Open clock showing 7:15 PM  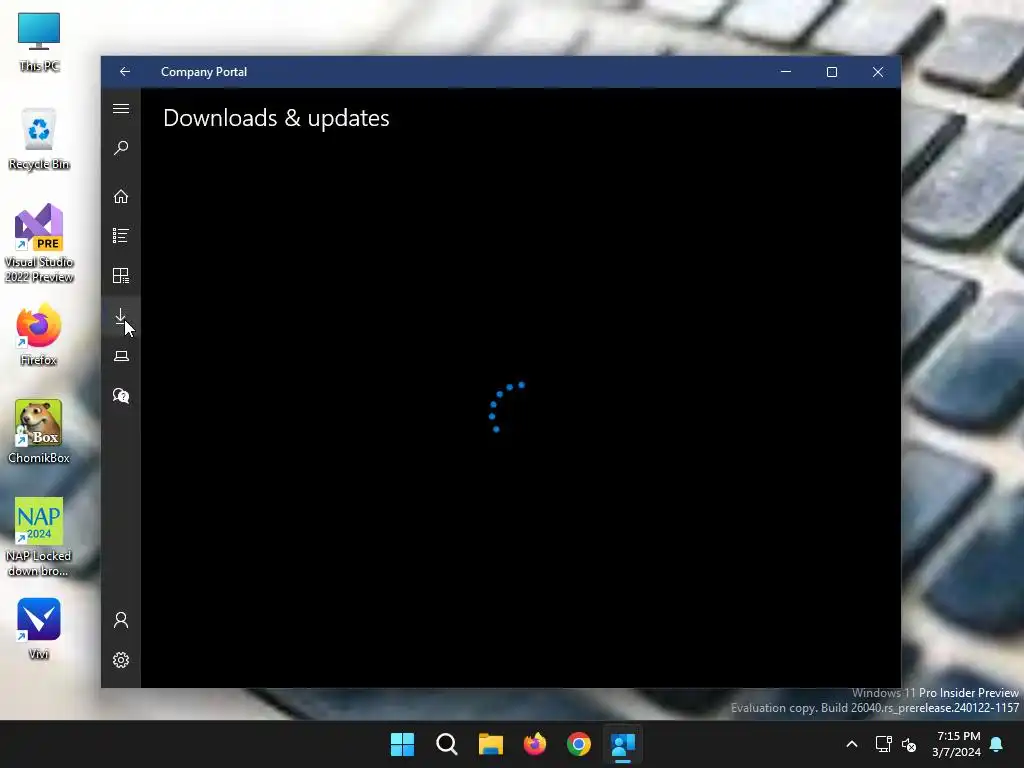(957, 744)
